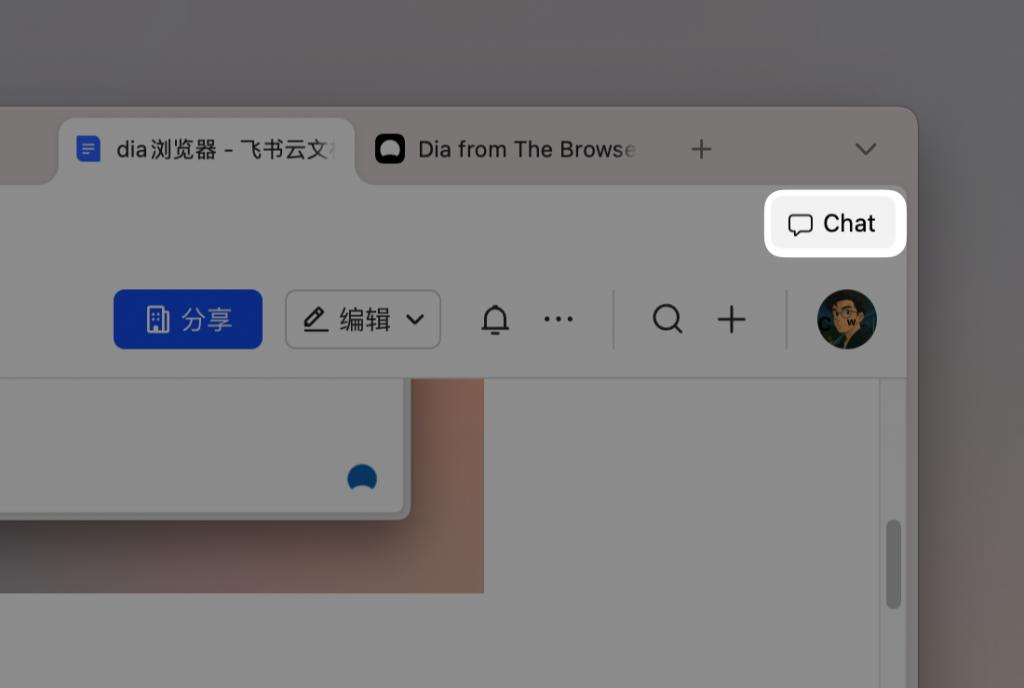Screen dimensions: 1024x688
Task: Expand the 编辑 edit mode dropdown
Action: click(363, 319)
